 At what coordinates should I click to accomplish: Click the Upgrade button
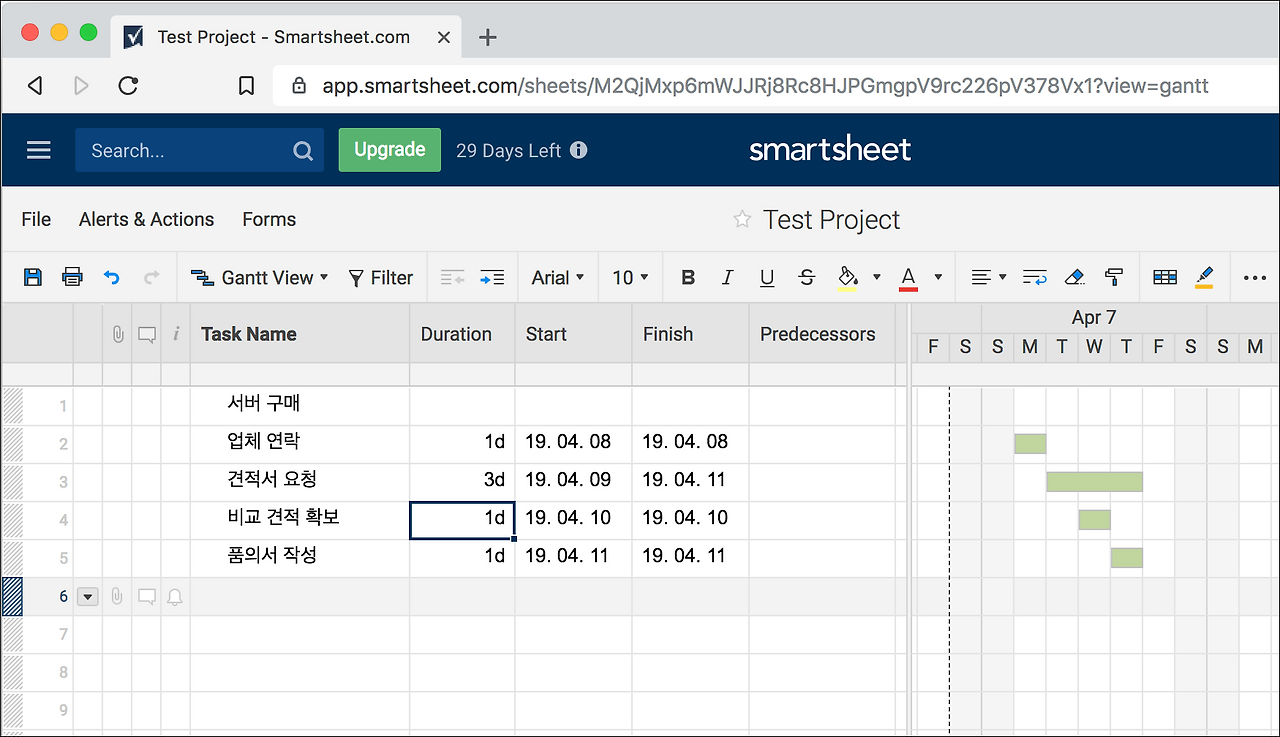pos(389,149)
